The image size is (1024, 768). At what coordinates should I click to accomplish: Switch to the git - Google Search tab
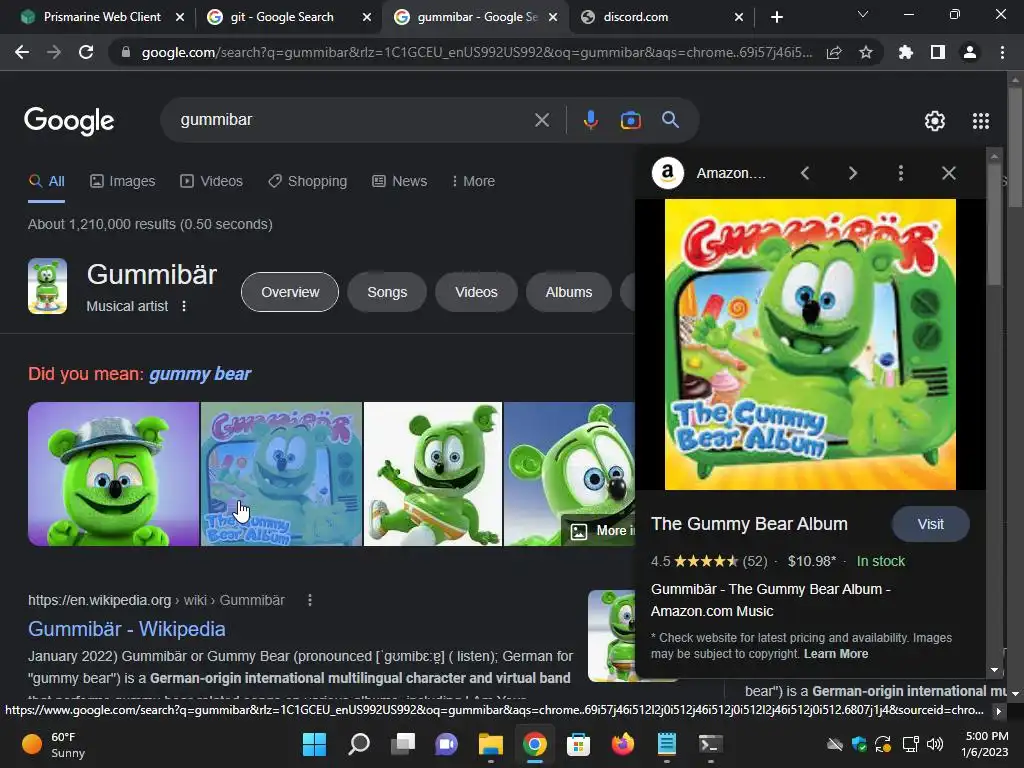[281, 17]
